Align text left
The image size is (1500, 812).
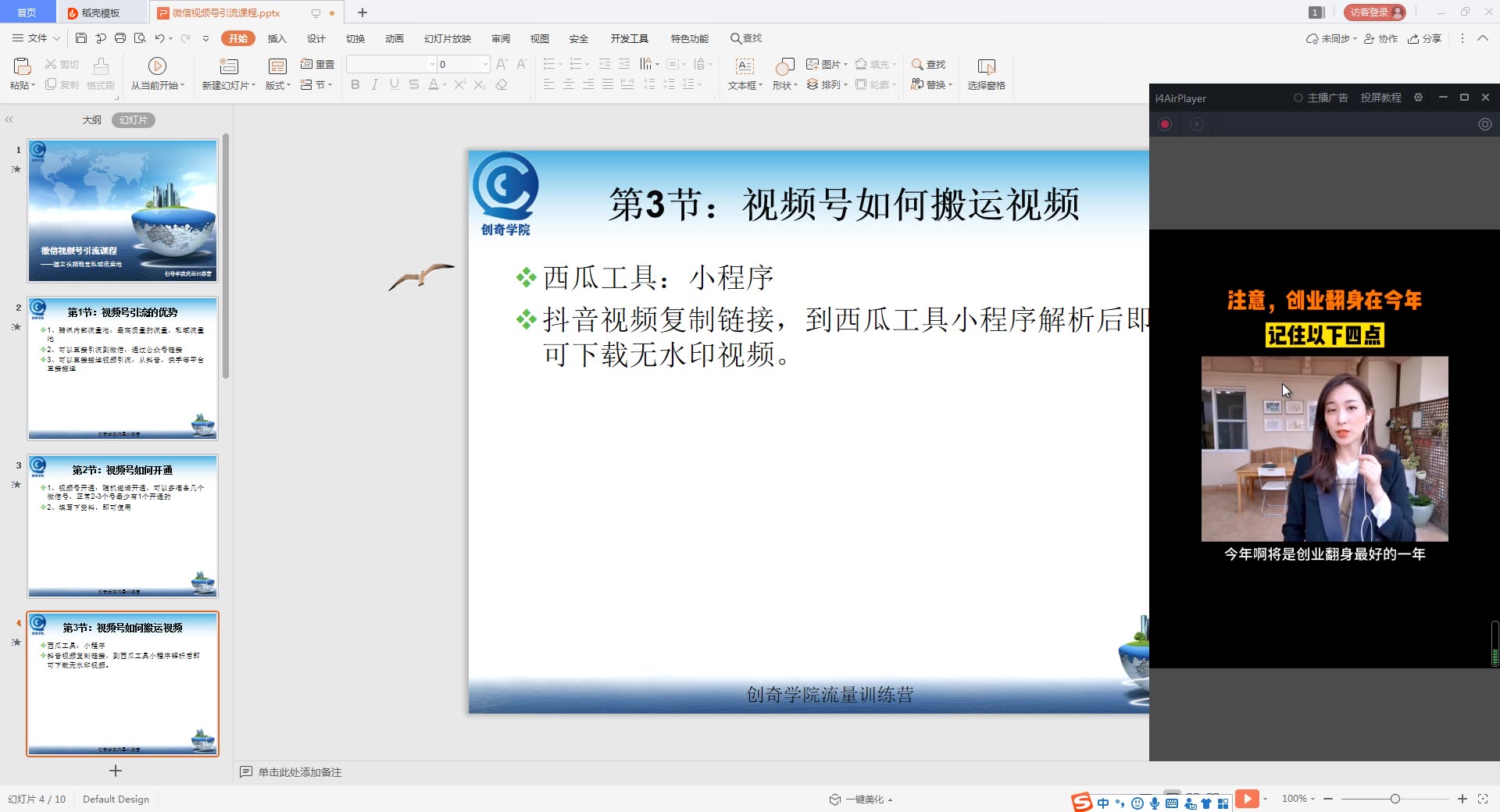point(549,84)
